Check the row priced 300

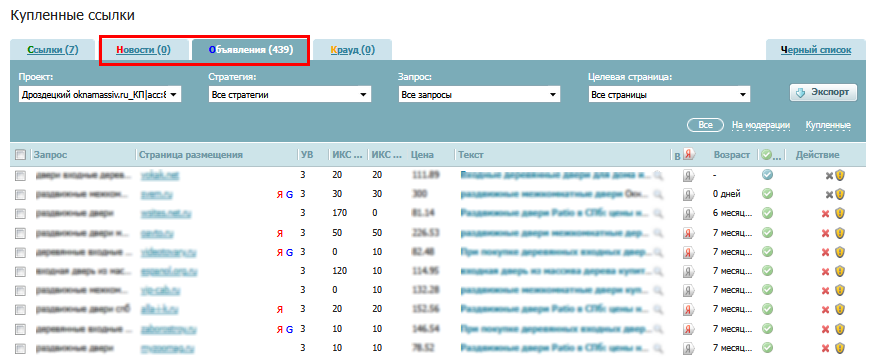[x=20, y=194]
